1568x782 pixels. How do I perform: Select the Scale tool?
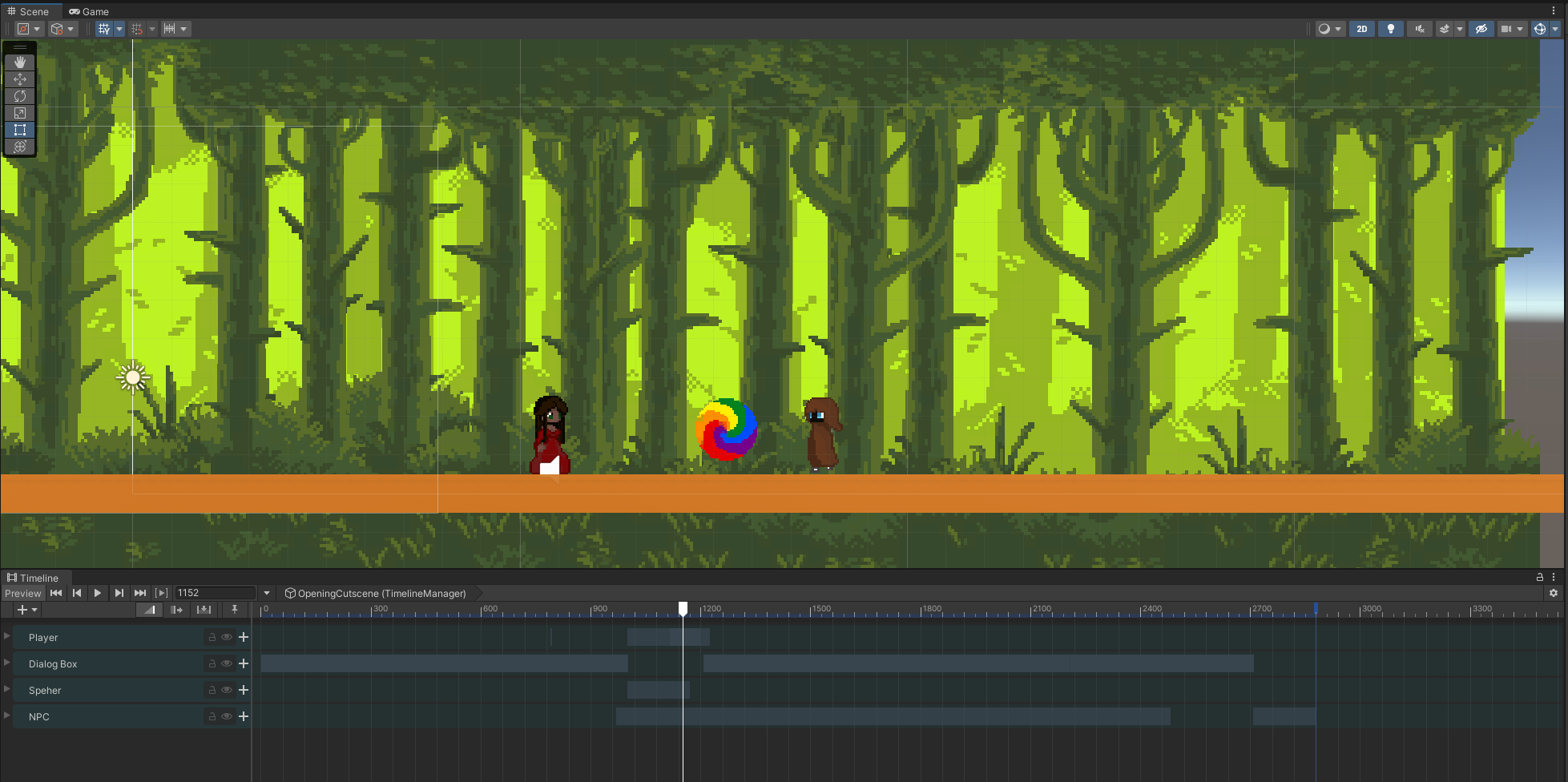coord(20,112)
